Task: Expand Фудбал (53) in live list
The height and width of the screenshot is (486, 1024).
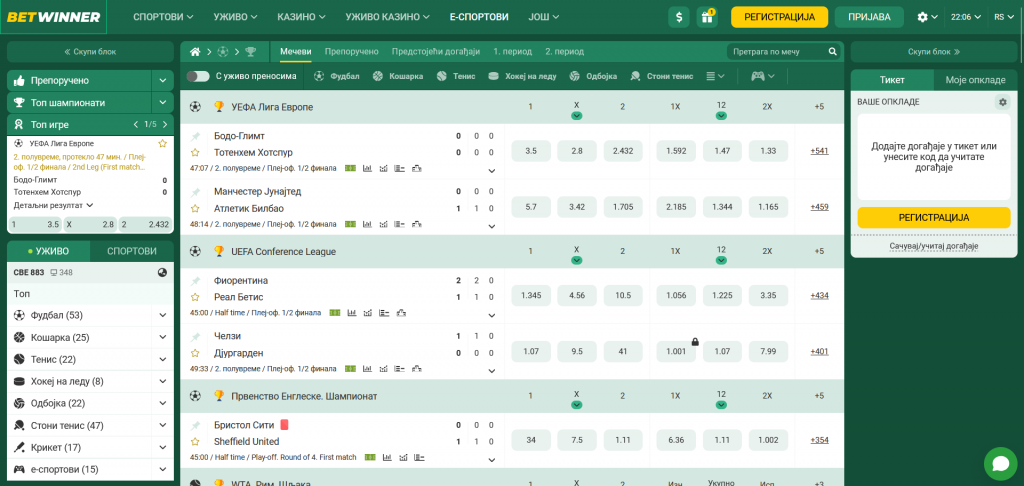Action: pyautogui.click(x=163, y=316)
